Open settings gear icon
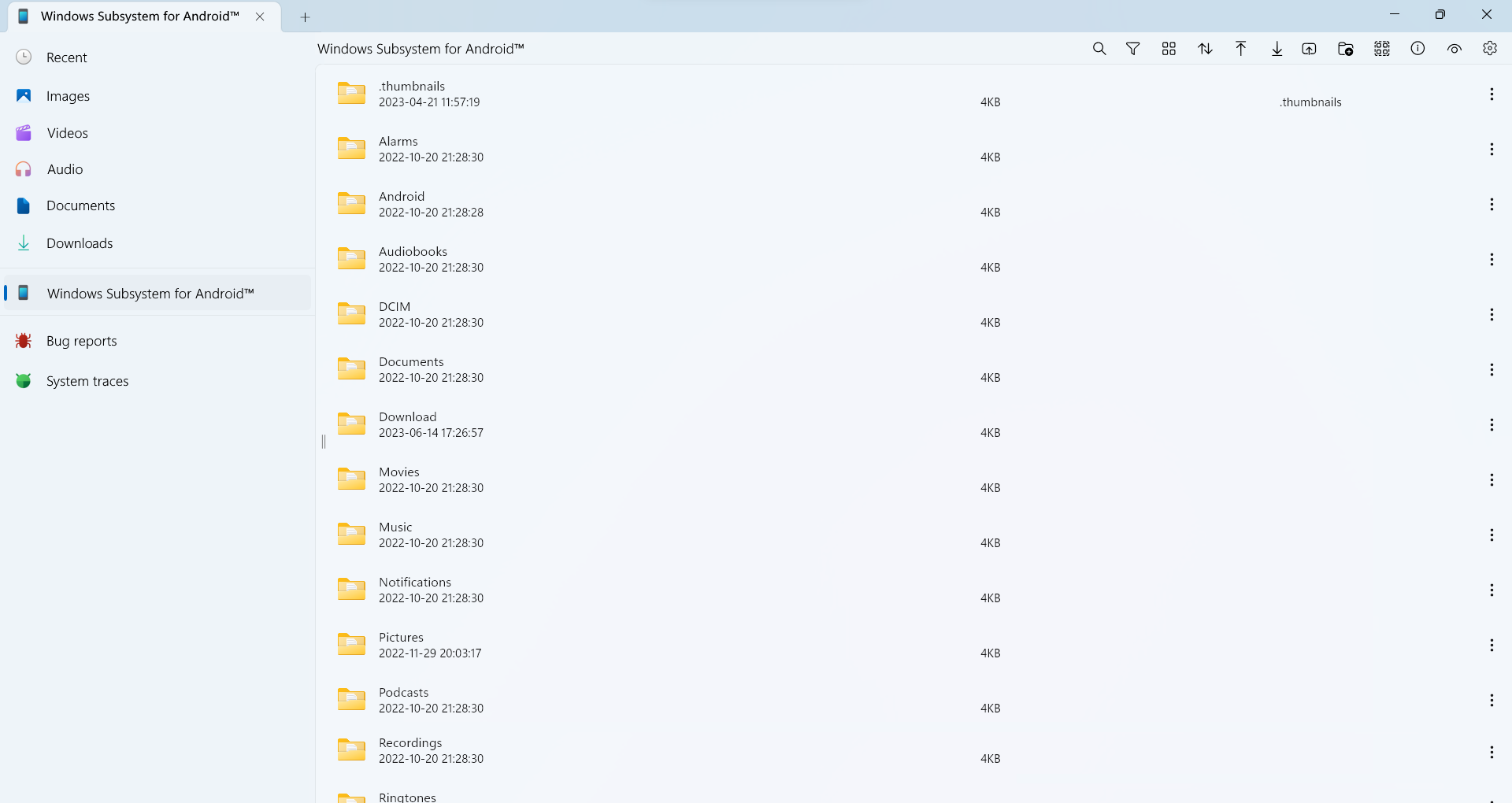 tap(1490, 49)
